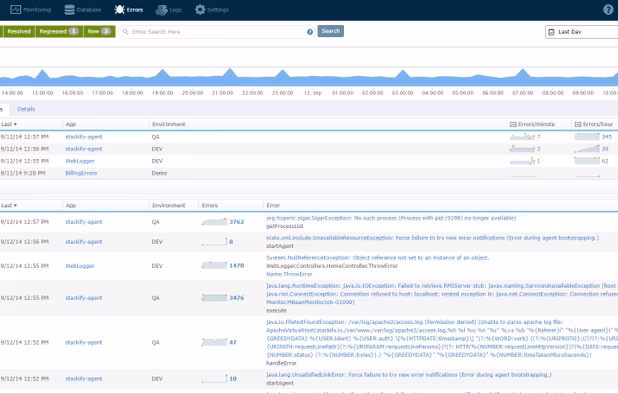Image resolution: width=618 pixels, height=394 pixels.
Task: Click sparkline next to count 3762
Action: (214, 222)
